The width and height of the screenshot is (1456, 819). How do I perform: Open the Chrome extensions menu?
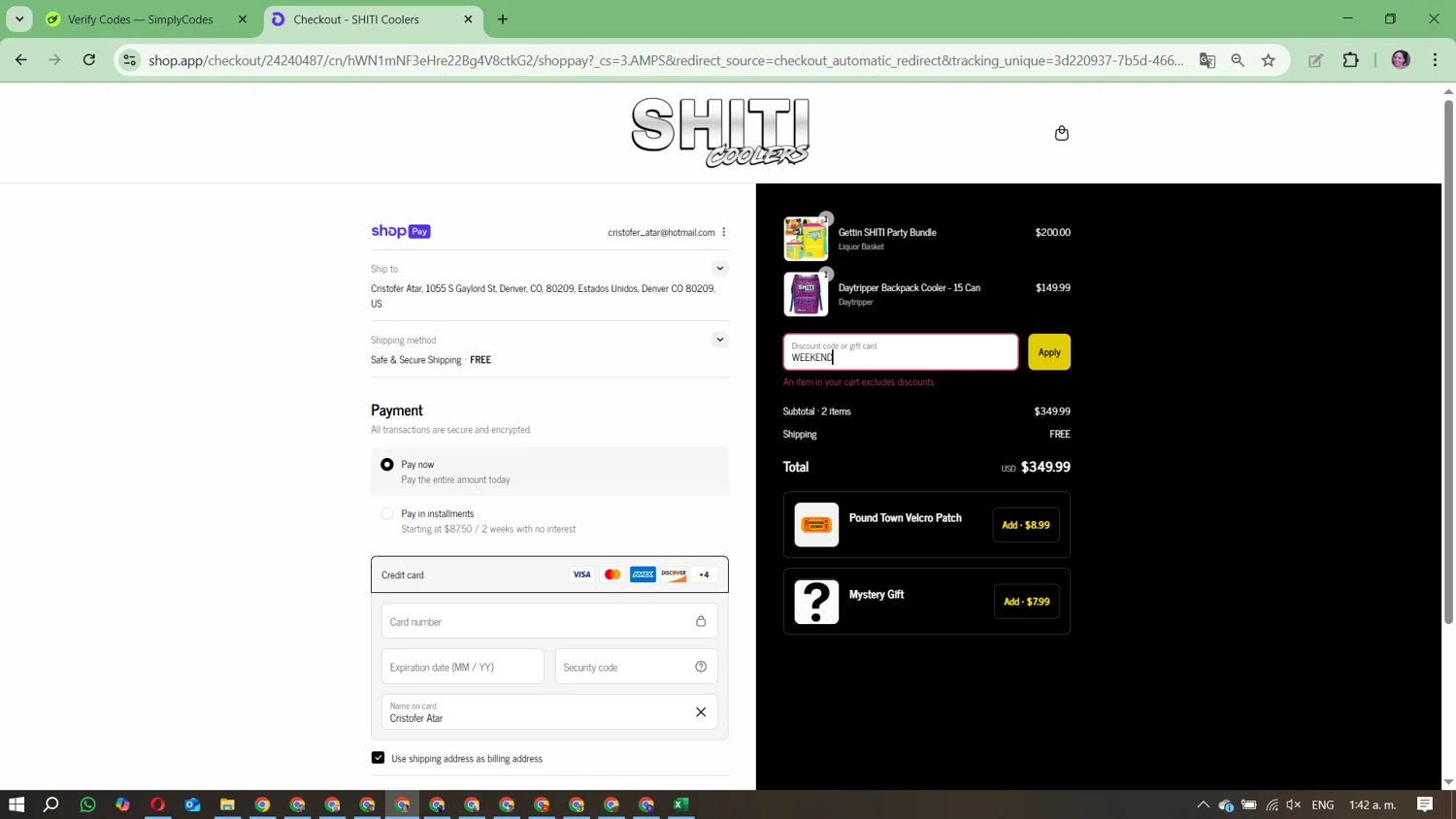tap(1350, 60)
